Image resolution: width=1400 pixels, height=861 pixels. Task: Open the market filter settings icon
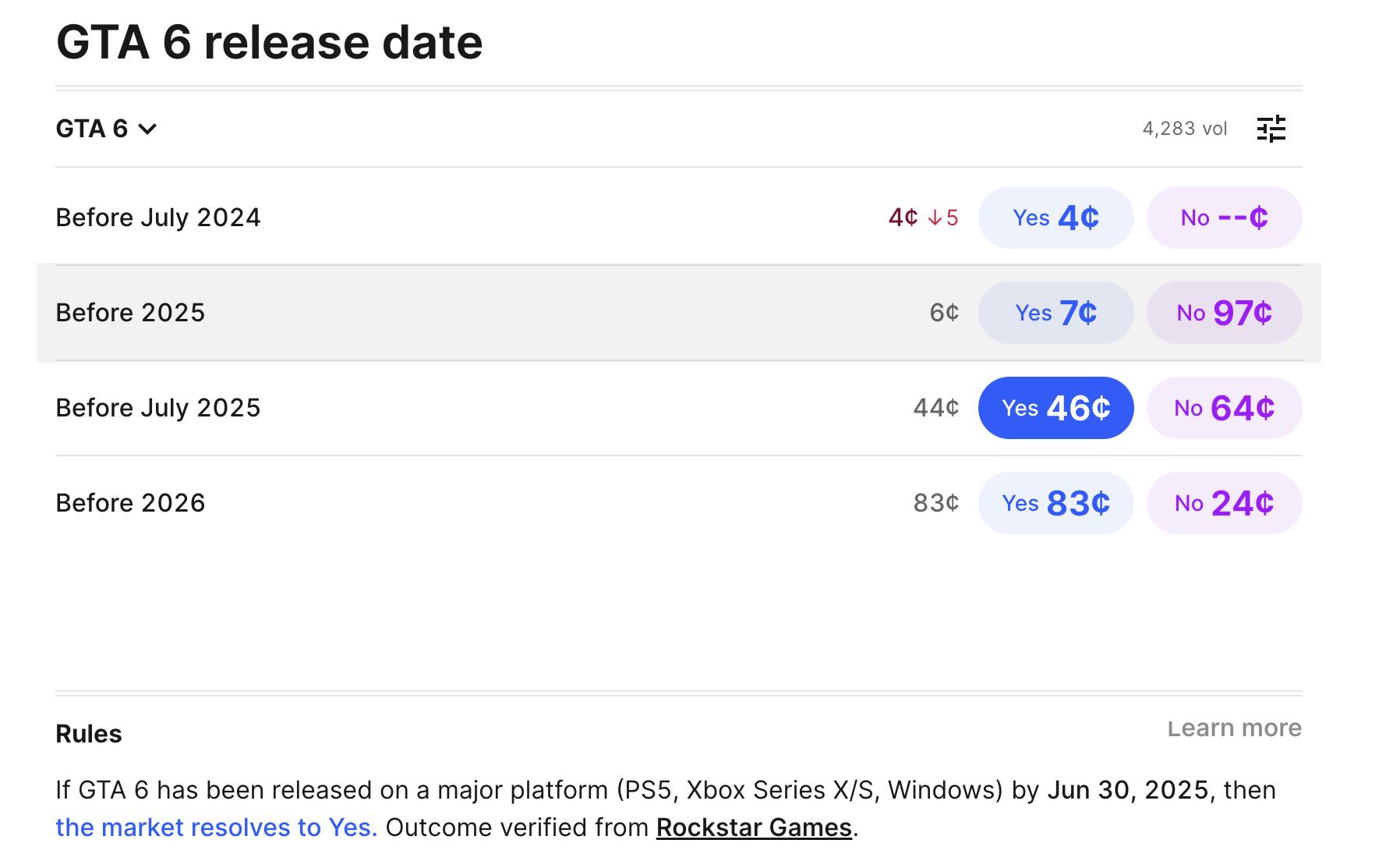click(1271, 129)
